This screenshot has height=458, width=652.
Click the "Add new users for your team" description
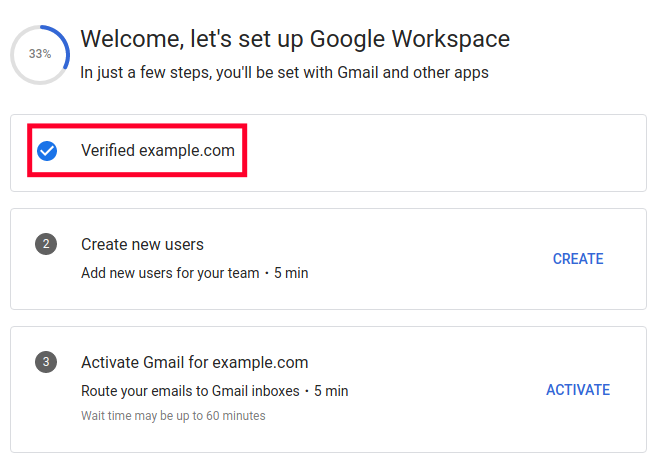(170, 272)
